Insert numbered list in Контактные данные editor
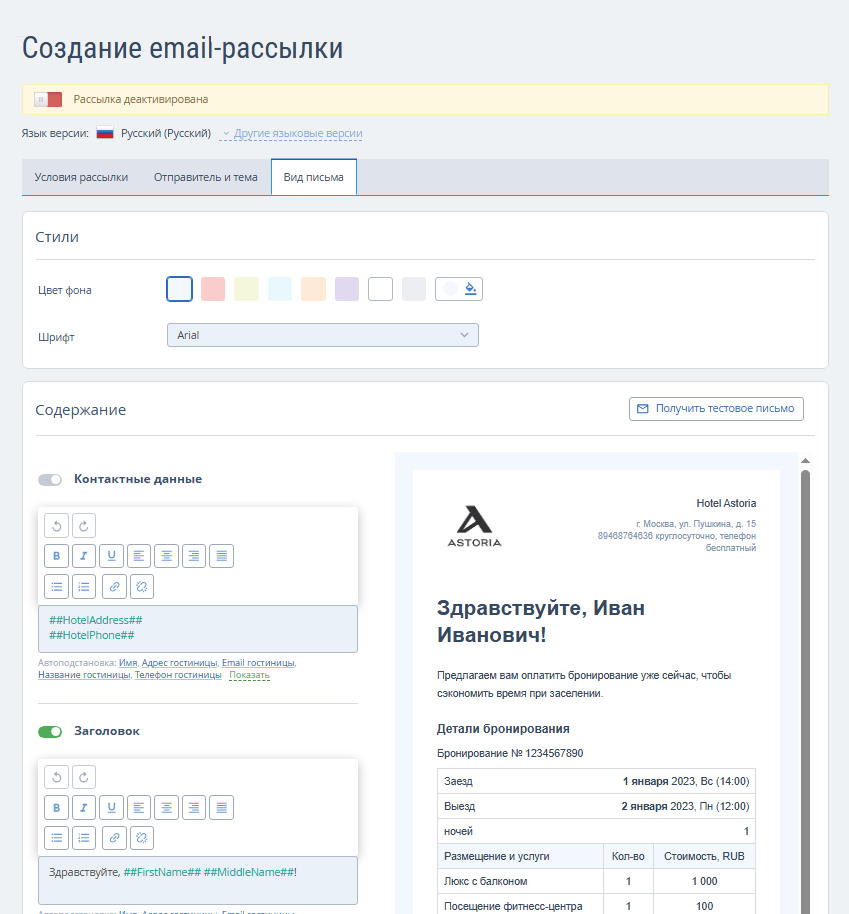The image size is (849, 914). 84,586
